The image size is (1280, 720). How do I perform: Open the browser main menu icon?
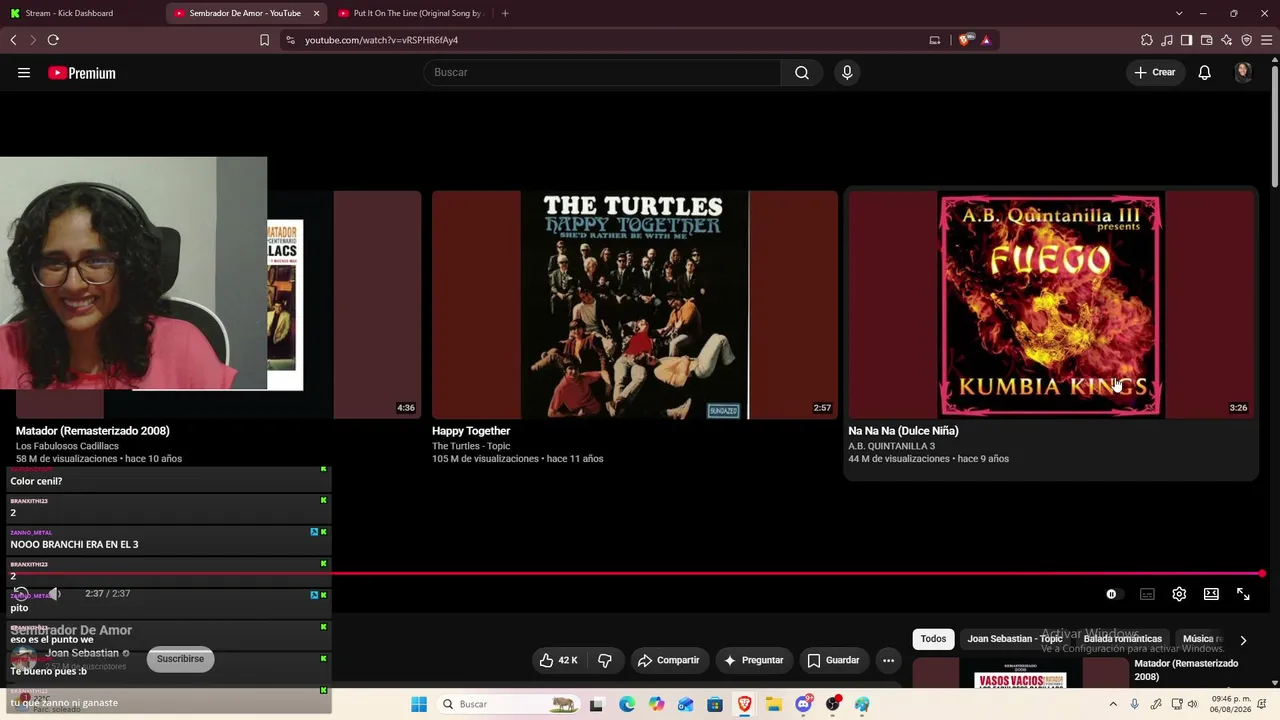pyautogui.click(x=1267, y=40)
